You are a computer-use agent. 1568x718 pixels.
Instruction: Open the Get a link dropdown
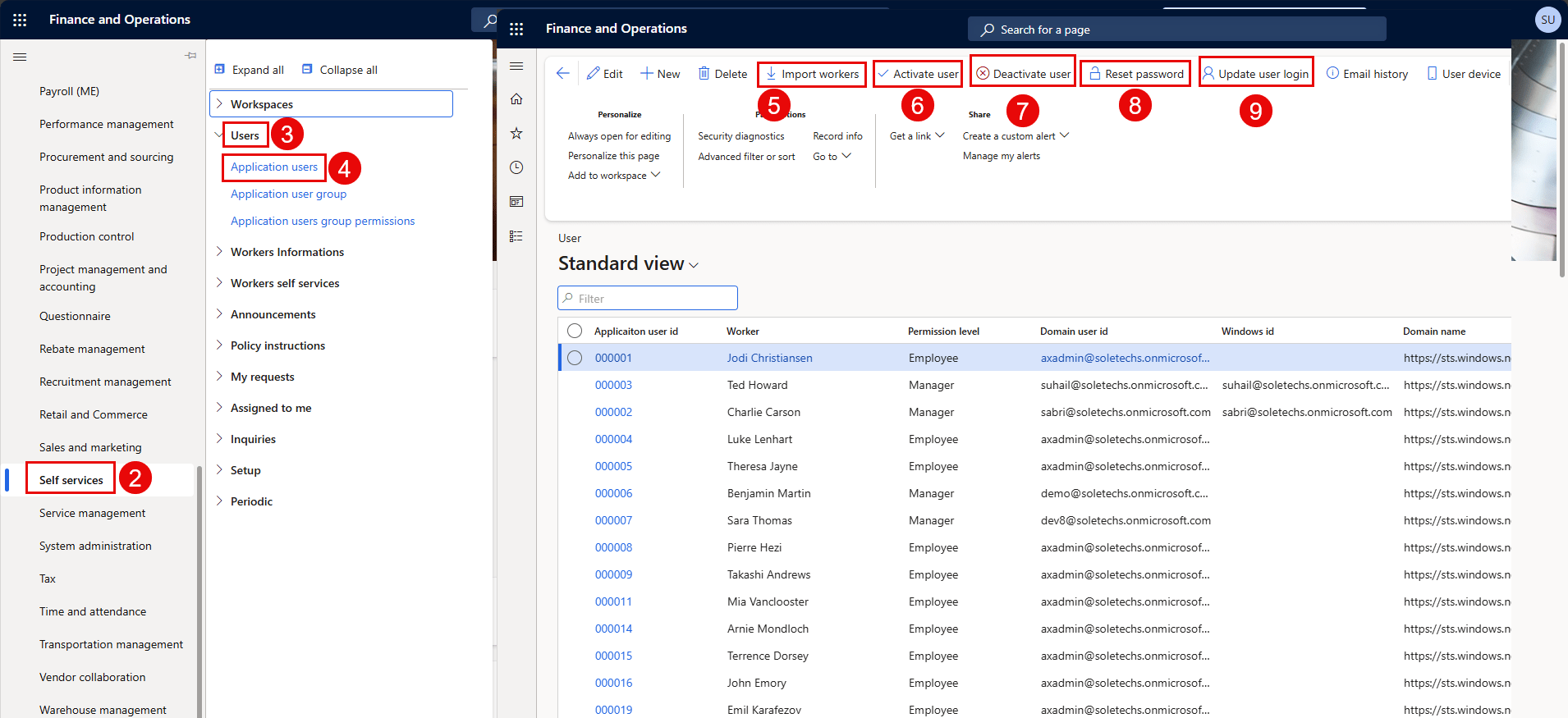click(x=917, y=136)
